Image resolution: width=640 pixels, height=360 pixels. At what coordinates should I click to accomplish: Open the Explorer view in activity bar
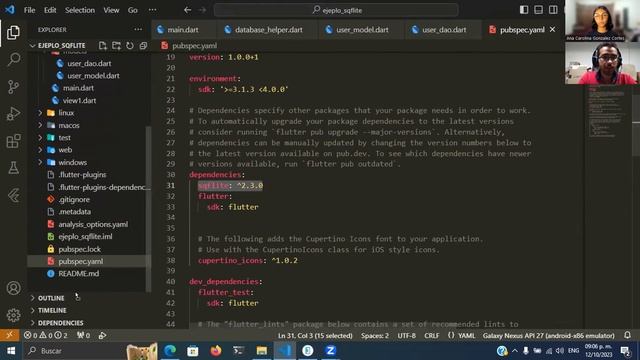click(x=13, y=32)
